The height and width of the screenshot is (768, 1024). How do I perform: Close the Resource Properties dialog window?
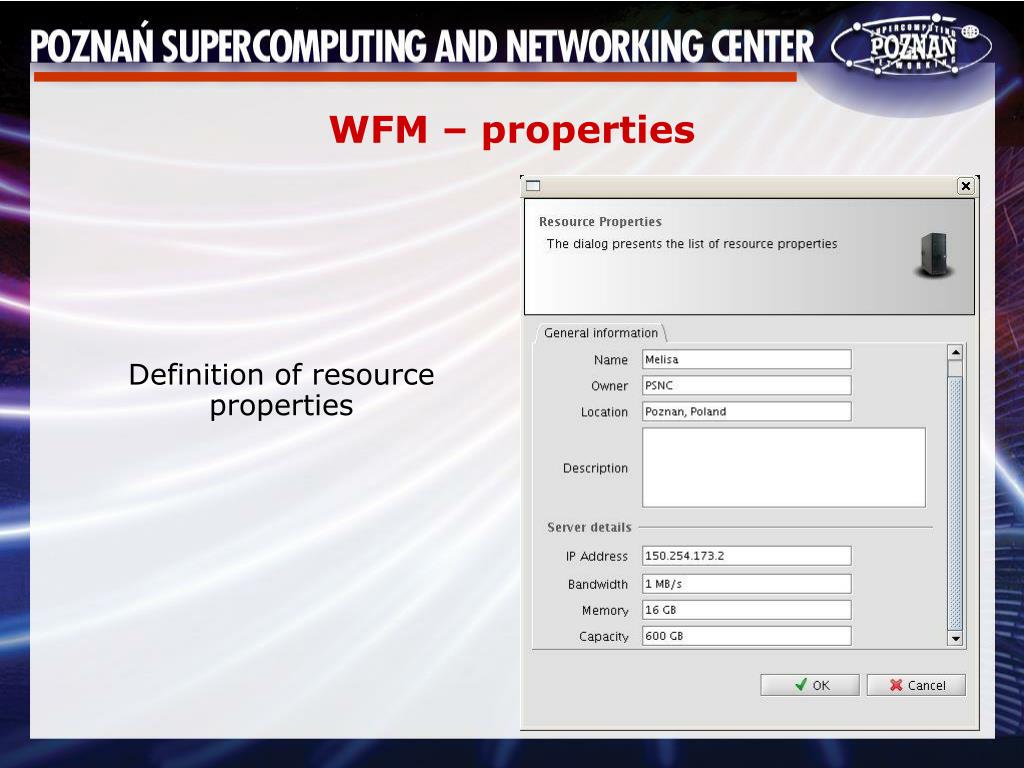[965, 186]
